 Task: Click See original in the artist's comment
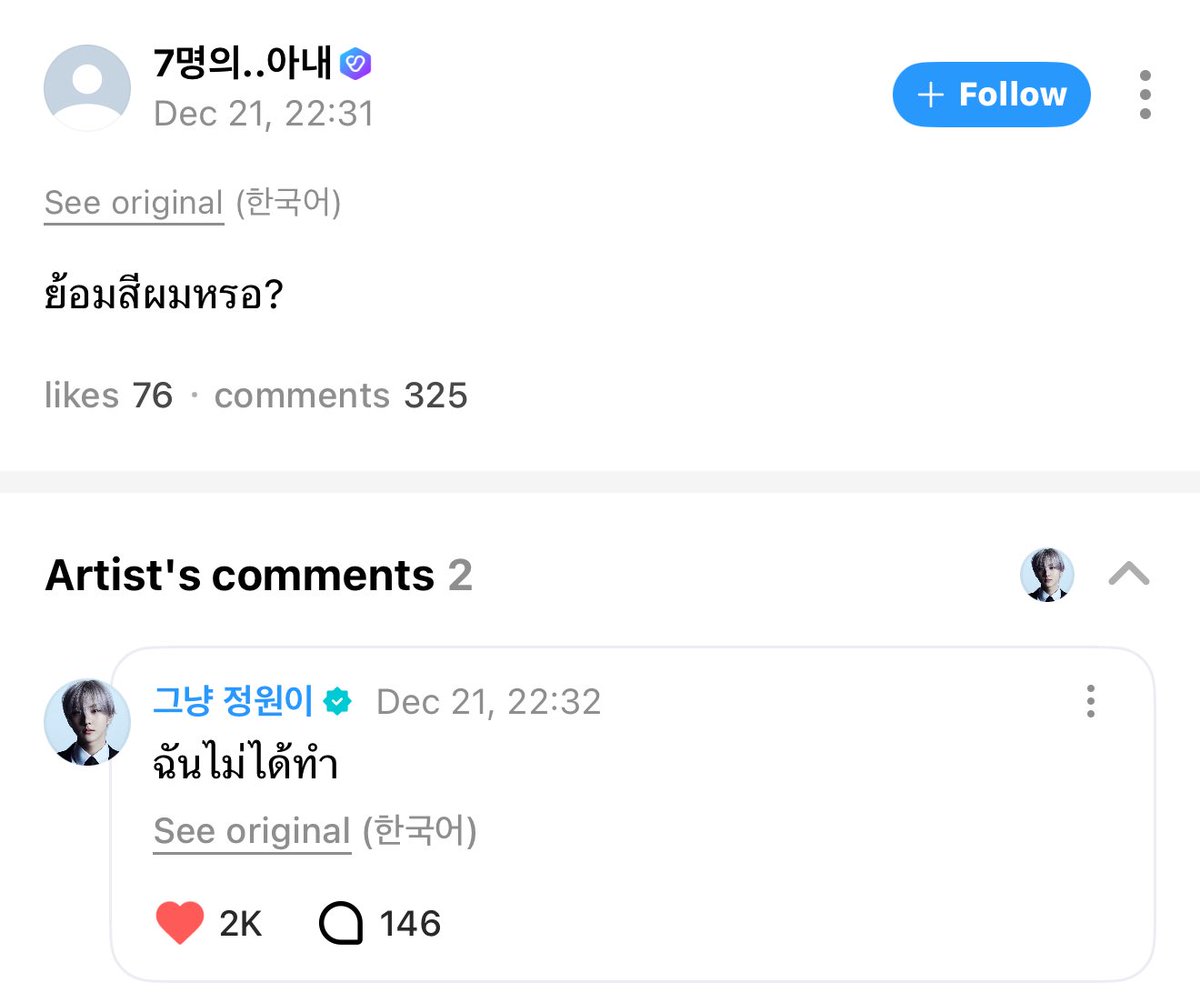pos(252,832)
